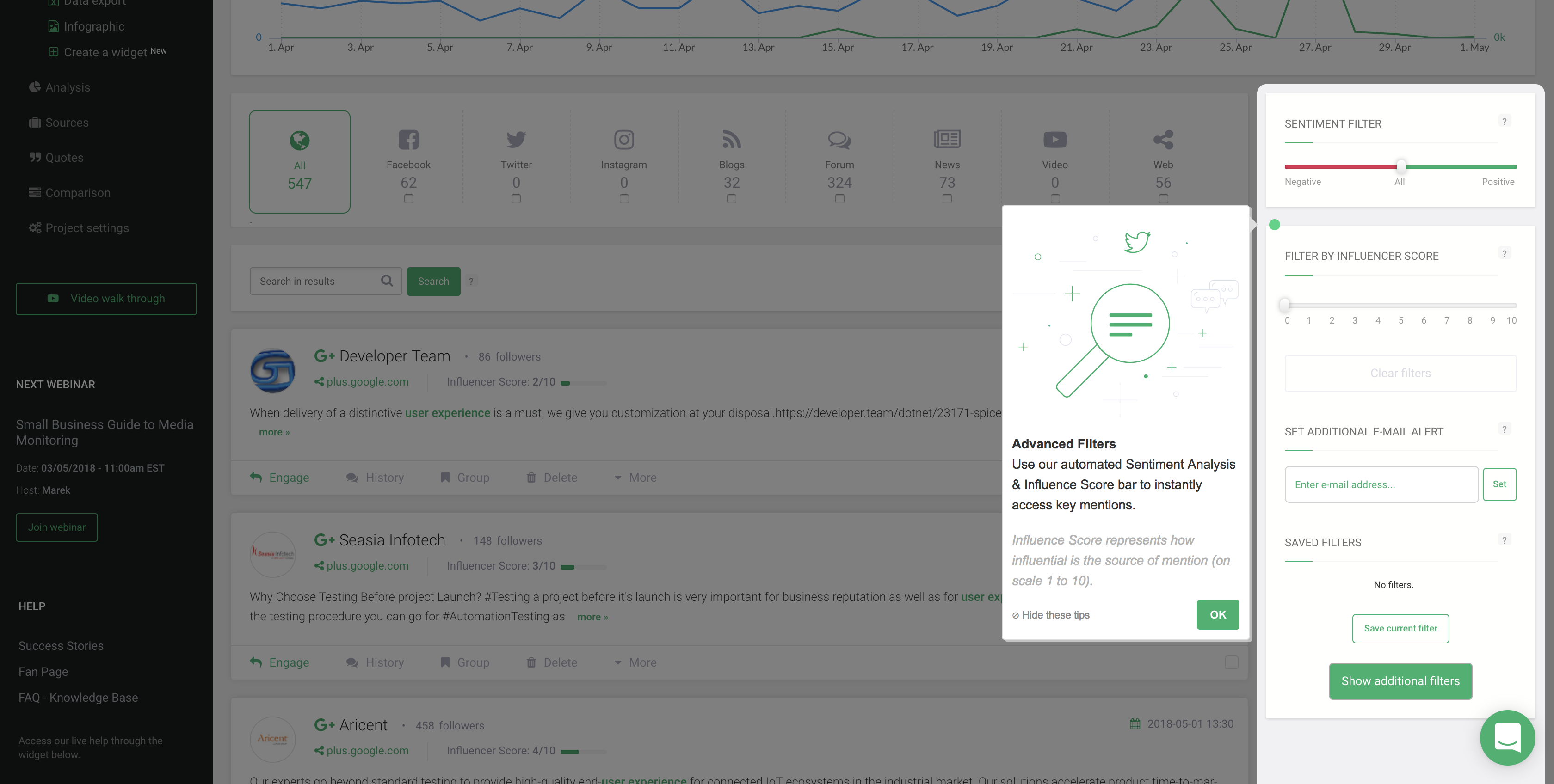The width and height of the screenshot is (1554, 784).
Task: Open Quotes from the sidebar
Action: [x=56, y=158]
